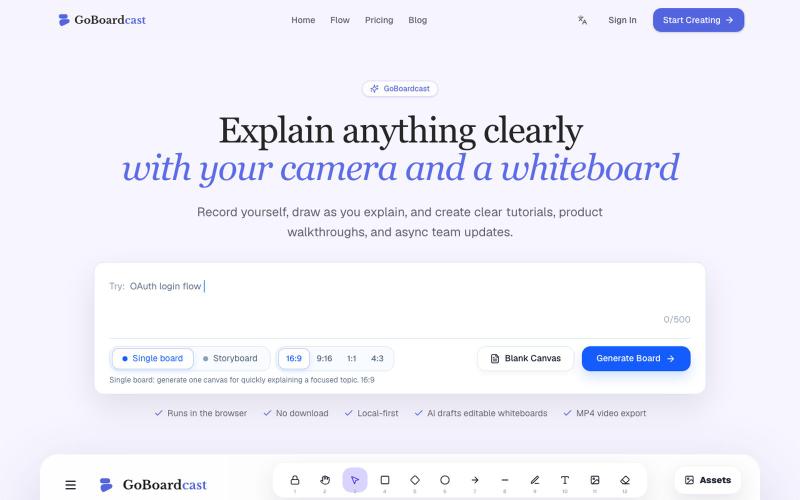The height and width of the screenshot is (500, 800).
Task: Select the arrow drawing tool
Action: (x=475, y=480)
